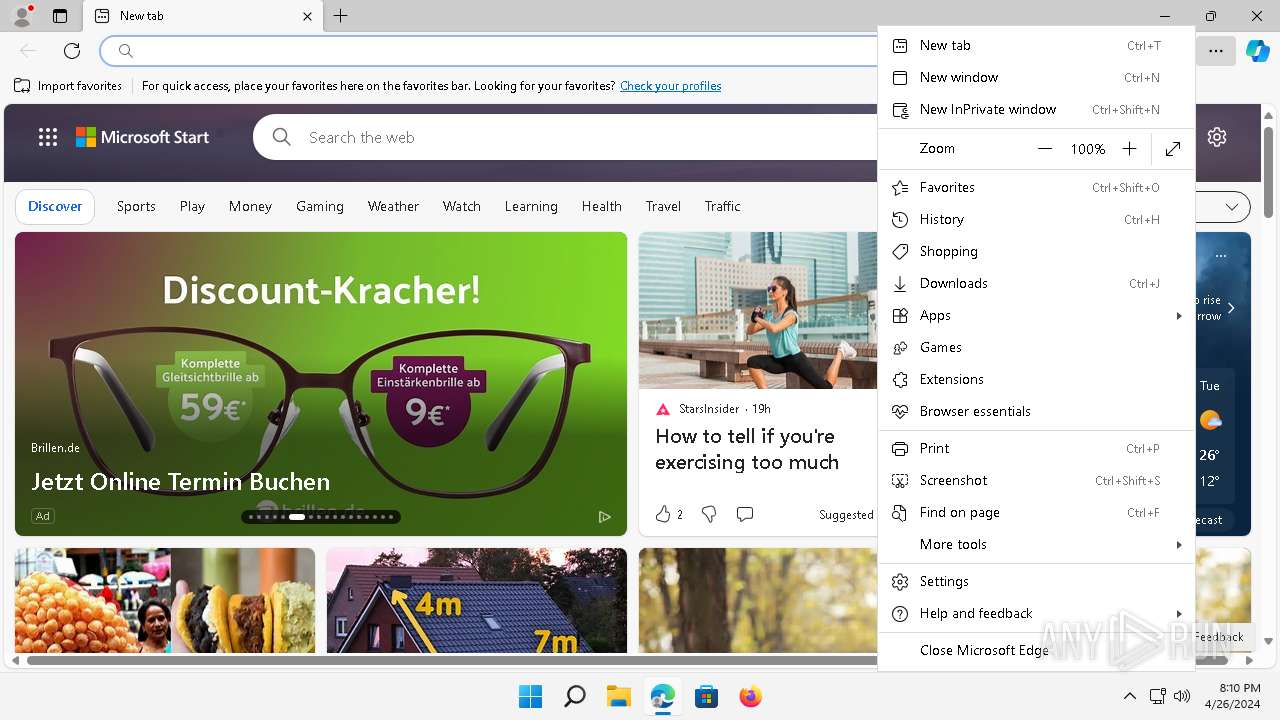Switch to Sports tab
Screen dimensions: 1280x720
pyautogui.click(x=136, y=206)
